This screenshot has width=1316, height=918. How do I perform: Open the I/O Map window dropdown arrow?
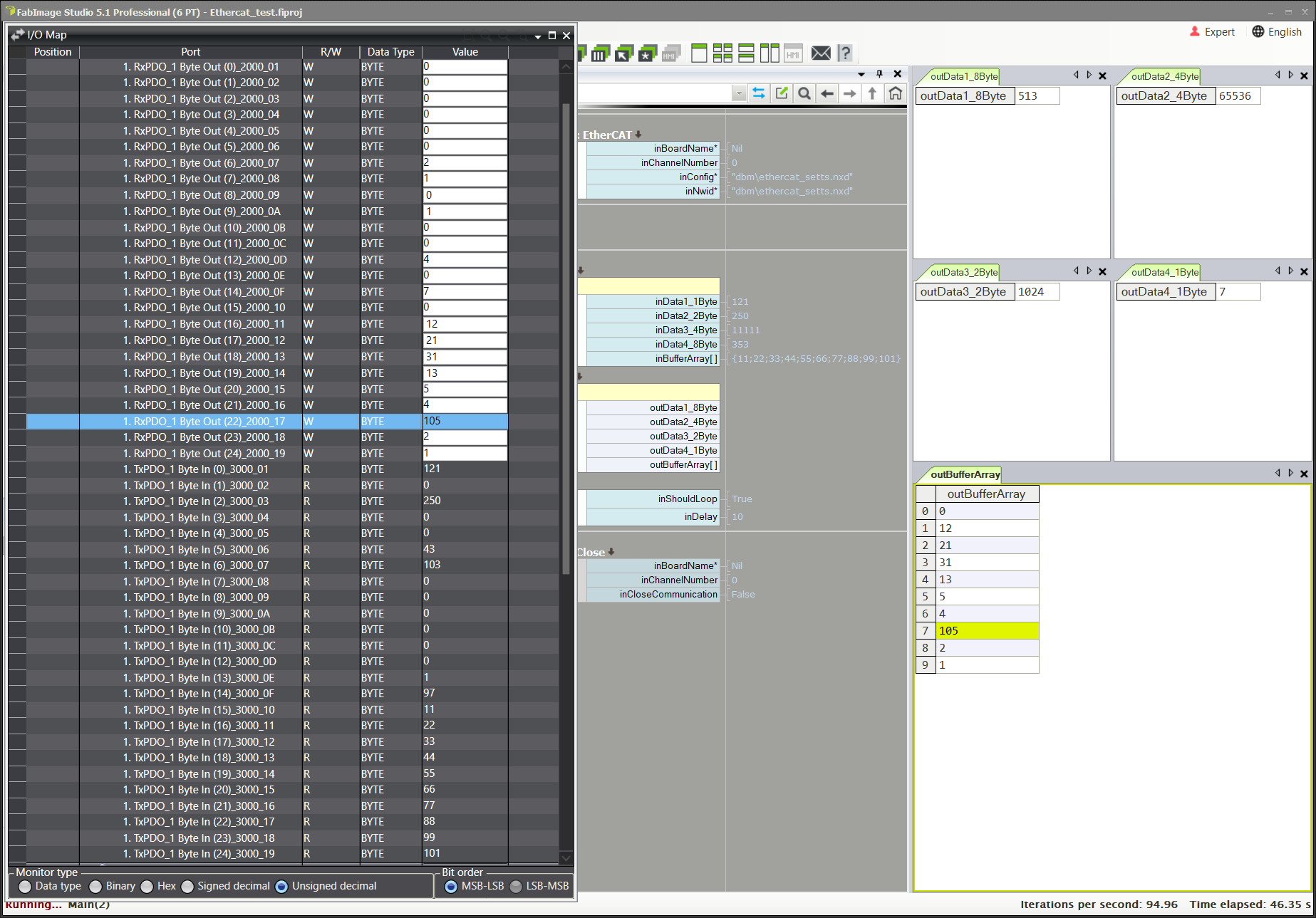tap(538, 36)
